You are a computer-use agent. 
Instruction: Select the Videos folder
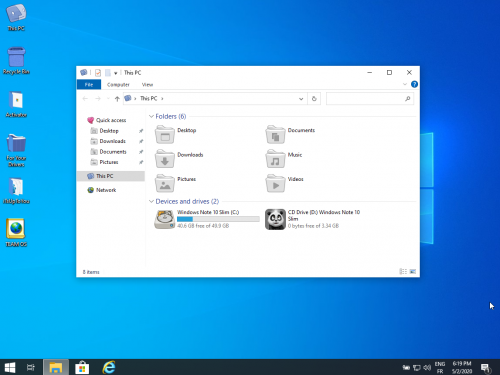coord(284,183)
